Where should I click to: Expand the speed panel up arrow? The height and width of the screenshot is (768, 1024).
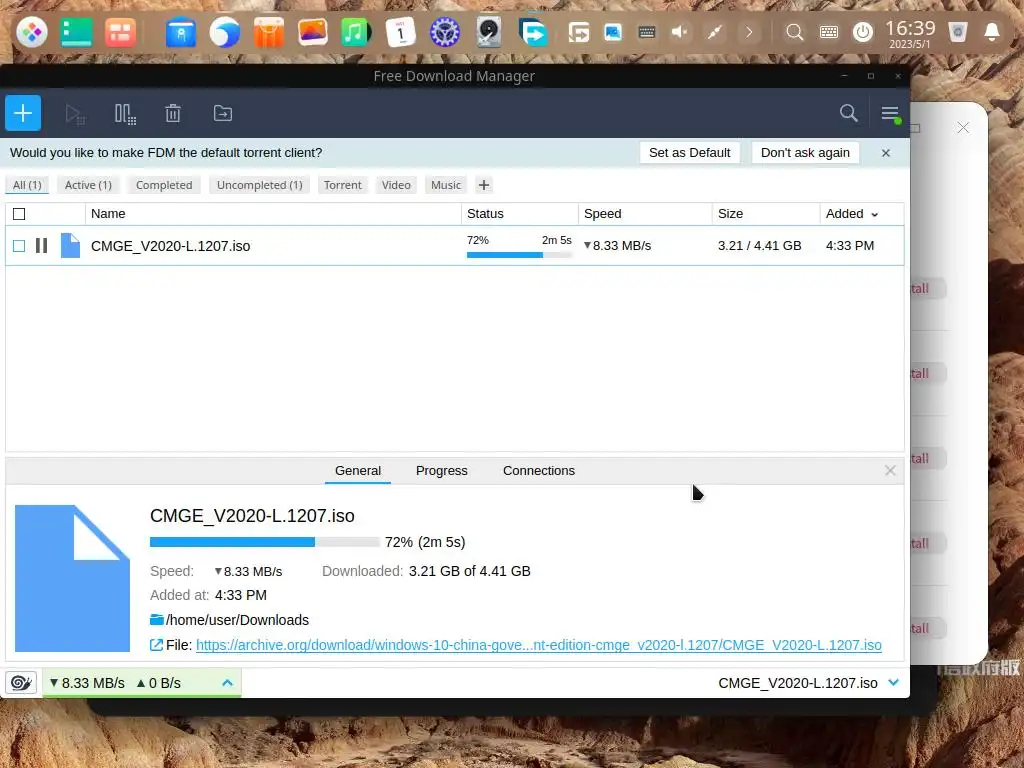coord(227,682)
